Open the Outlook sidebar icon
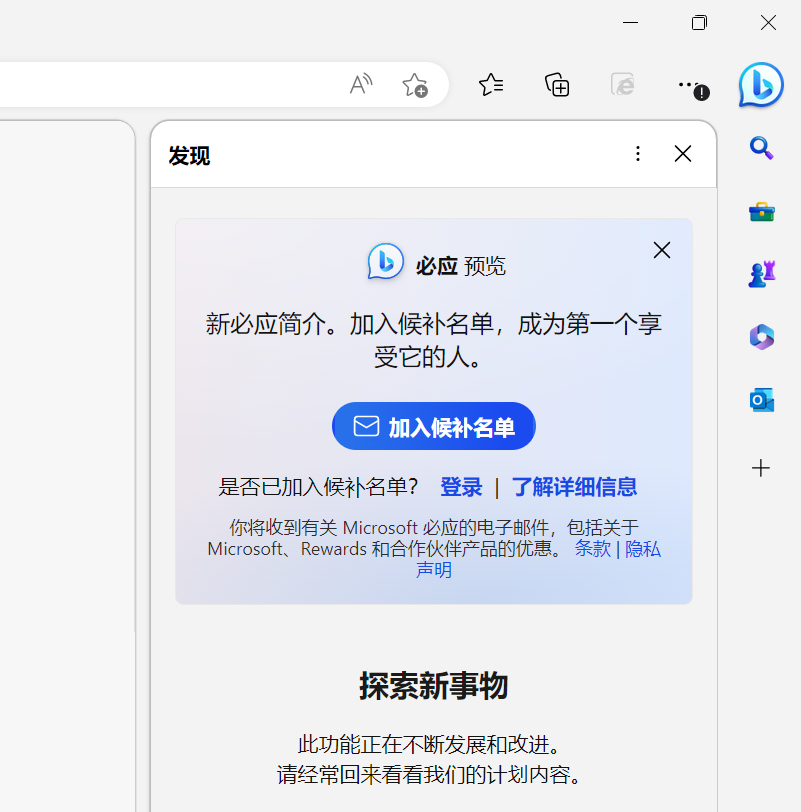Screen dimensions: 801x812 tap(762, 400)
